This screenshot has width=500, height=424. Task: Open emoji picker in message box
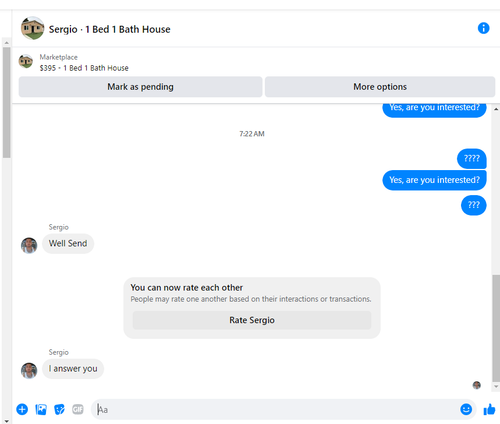click(466, 409)
